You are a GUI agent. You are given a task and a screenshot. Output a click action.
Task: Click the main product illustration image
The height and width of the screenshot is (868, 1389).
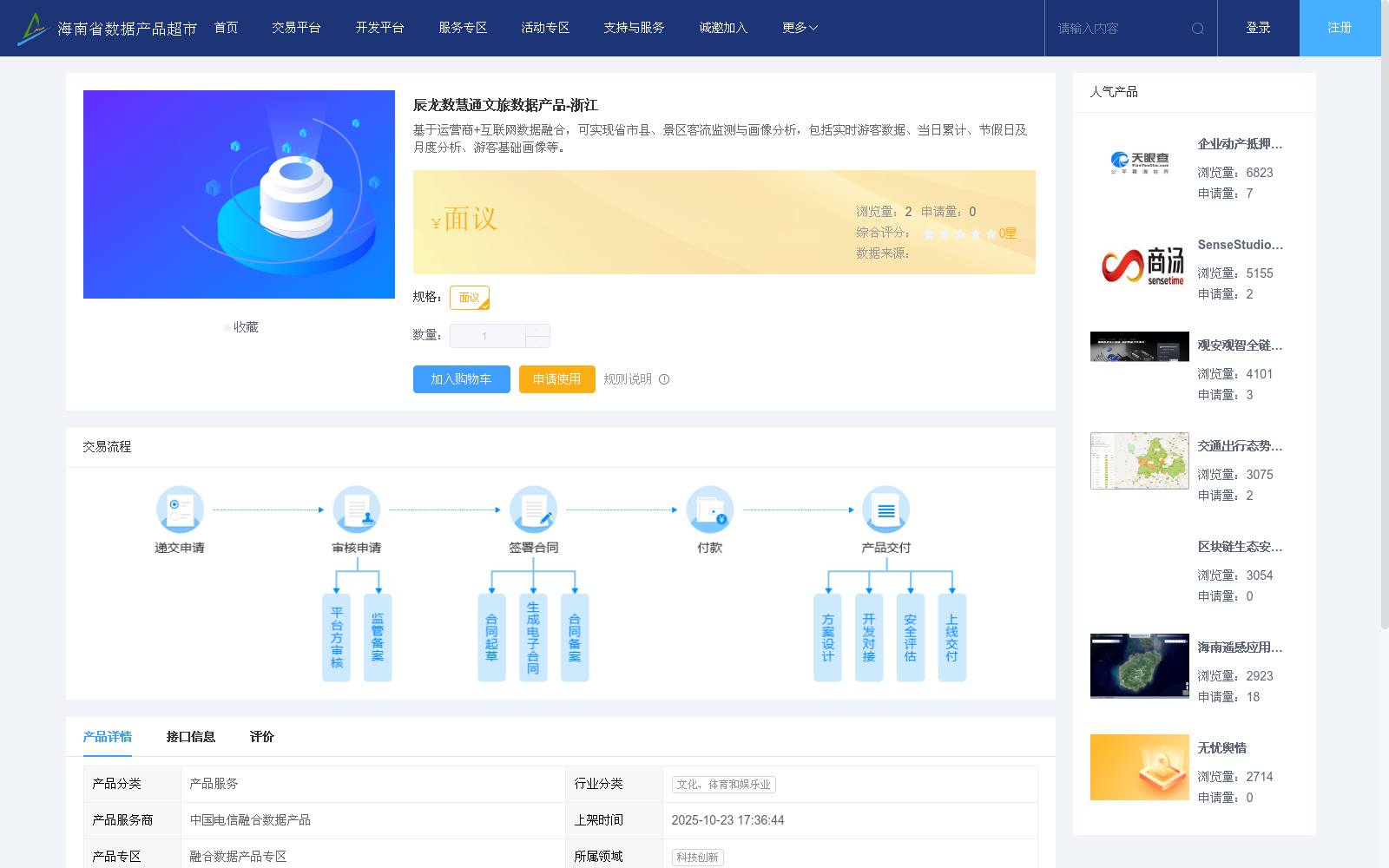coord(239,194)
